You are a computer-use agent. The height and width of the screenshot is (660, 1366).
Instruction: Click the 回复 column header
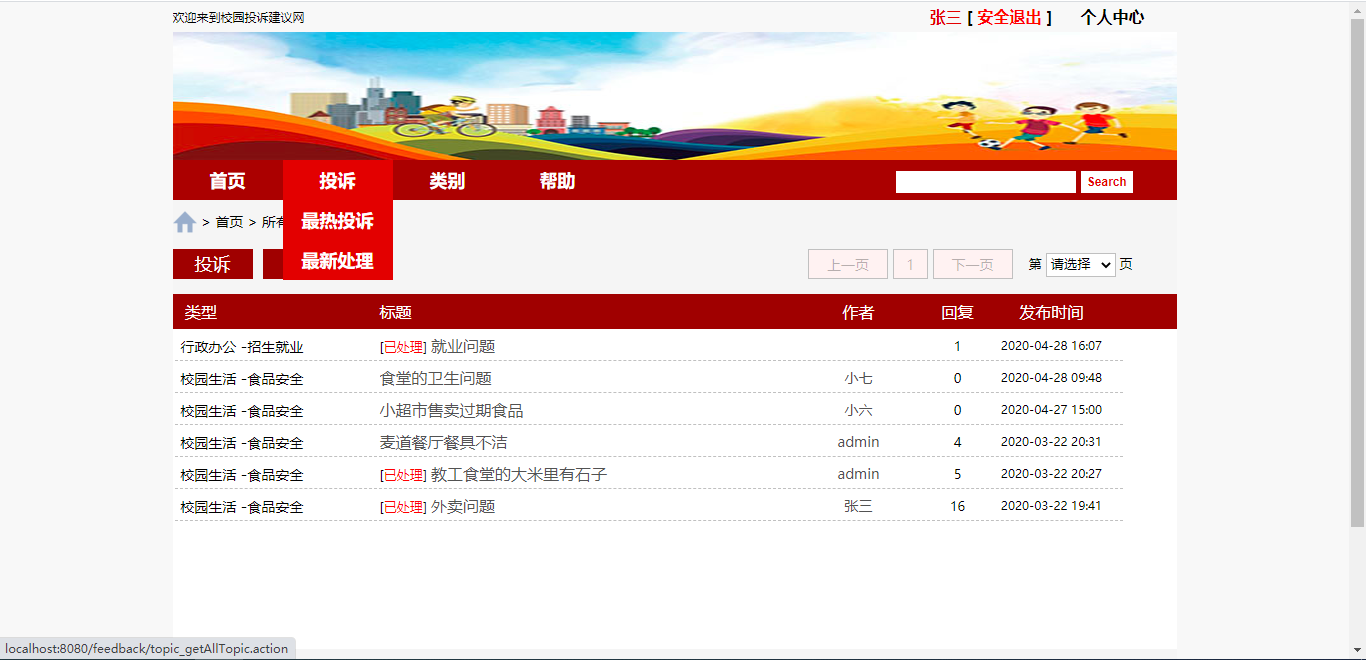click(x=957, y=313)
